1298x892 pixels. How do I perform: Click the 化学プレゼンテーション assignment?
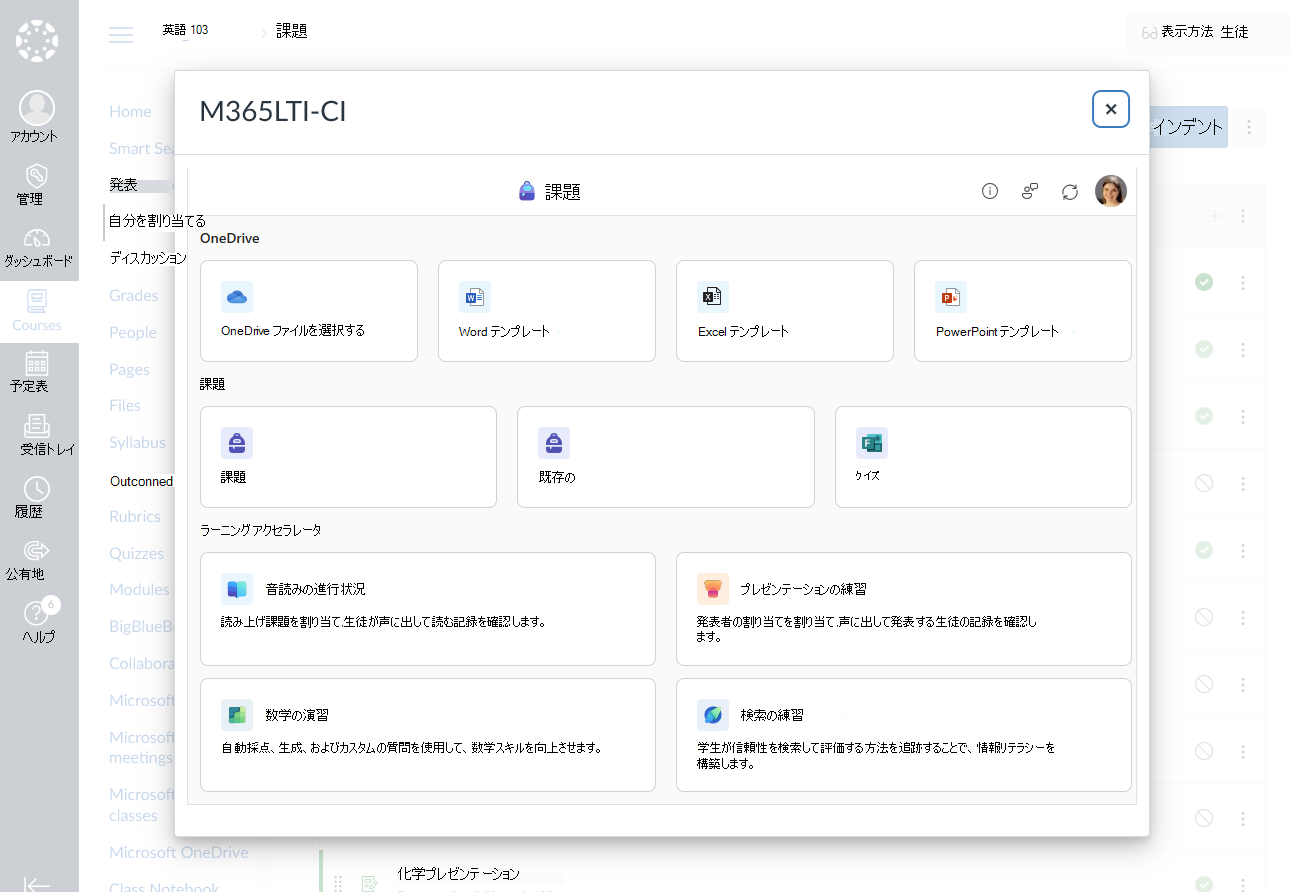coord(458,874)
